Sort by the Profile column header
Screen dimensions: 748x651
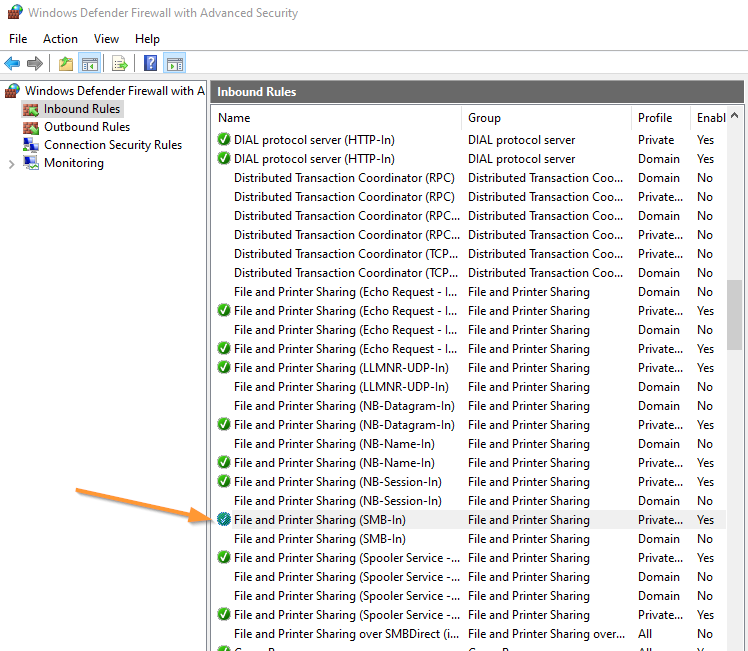pyautogui.click(x=661, y=118)
